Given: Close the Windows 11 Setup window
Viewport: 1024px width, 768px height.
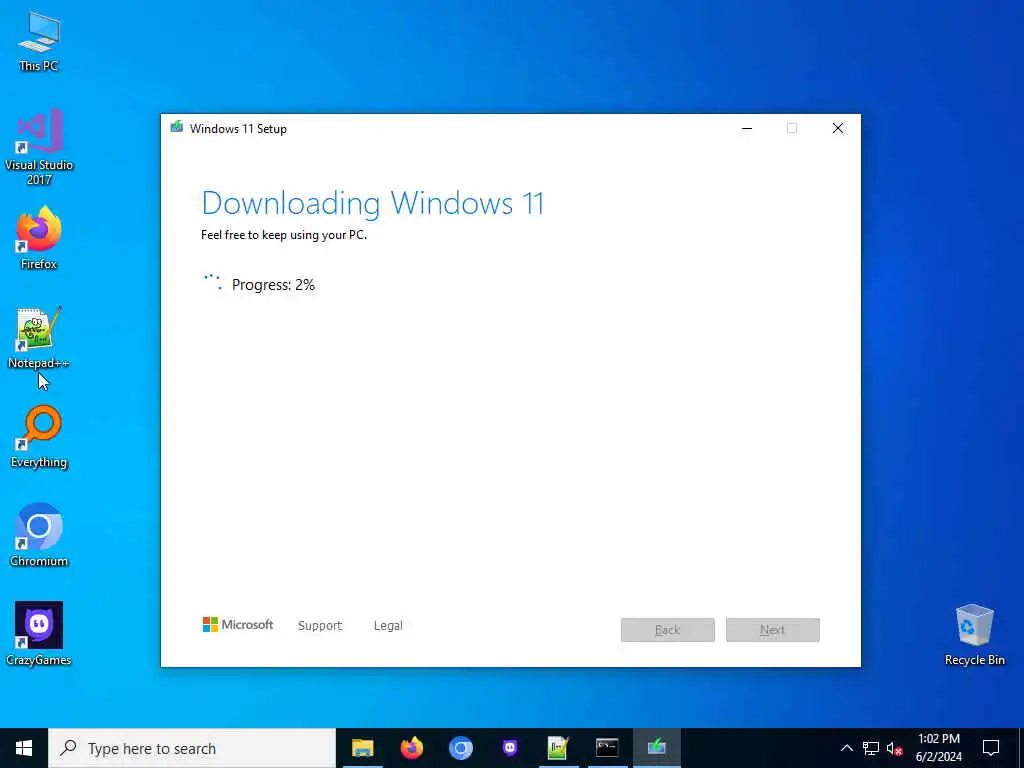Looking at the screenshot, I should 838,128.
